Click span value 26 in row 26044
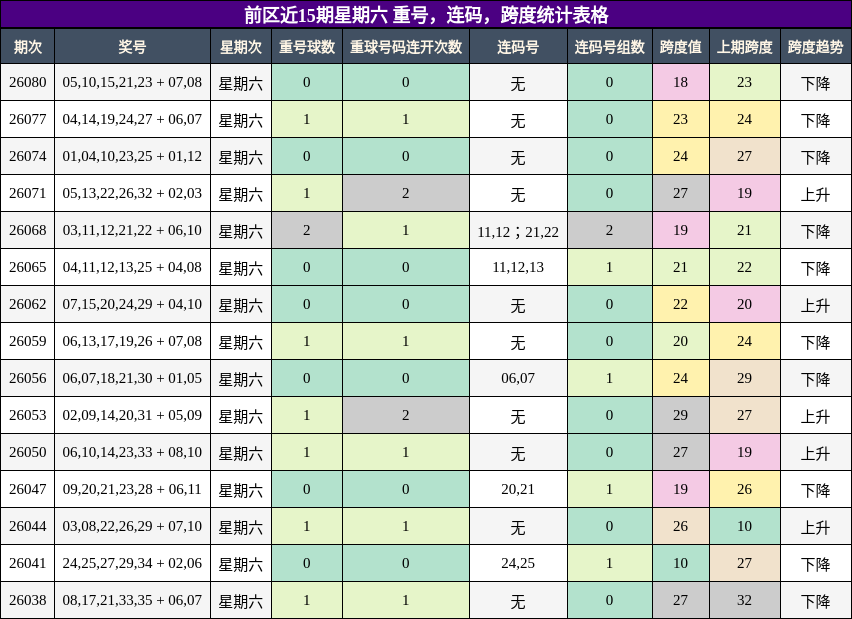 click(x=680, y=526)
